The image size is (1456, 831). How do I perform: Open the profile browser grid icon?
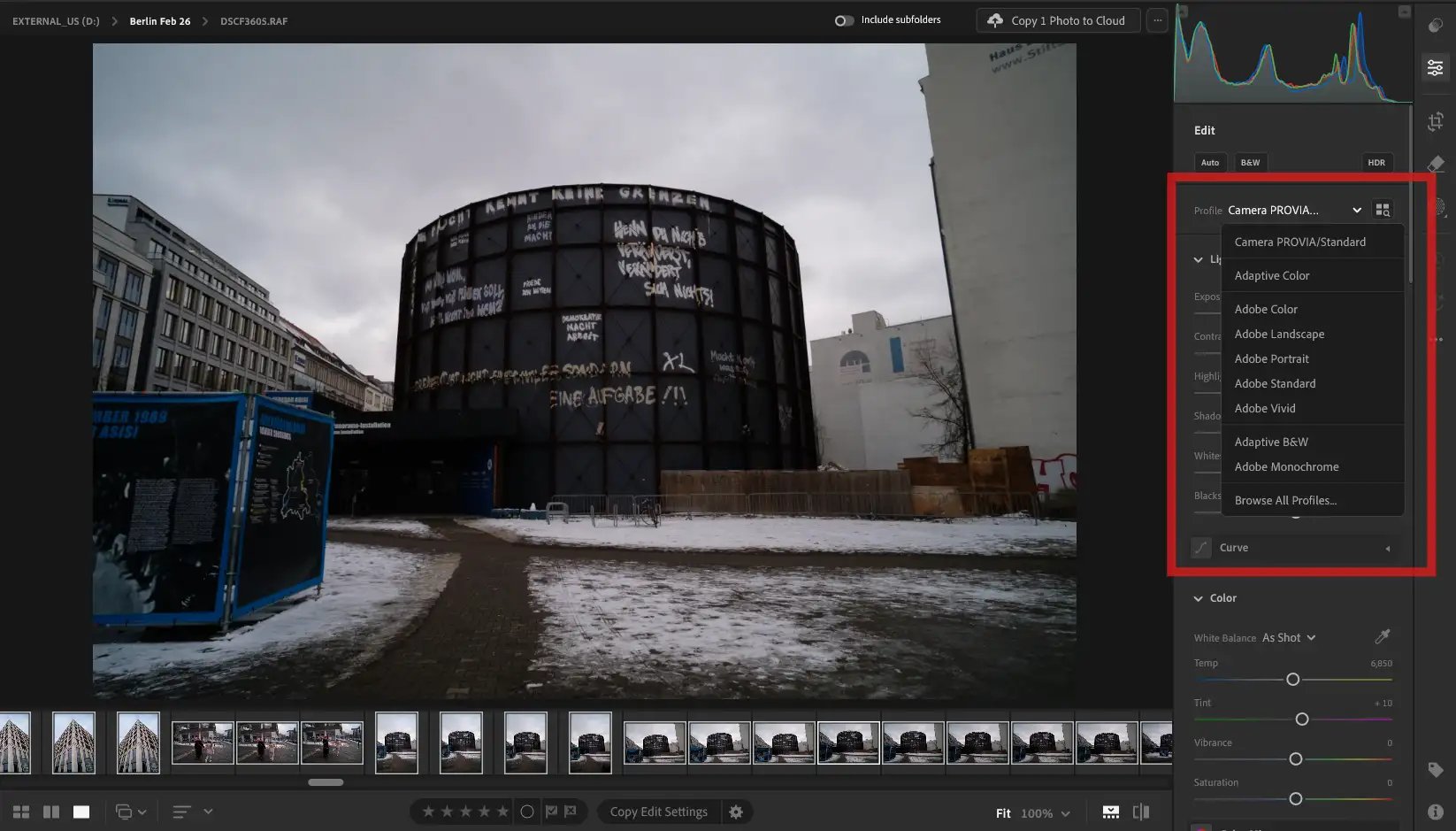(x=1383, y=210)
